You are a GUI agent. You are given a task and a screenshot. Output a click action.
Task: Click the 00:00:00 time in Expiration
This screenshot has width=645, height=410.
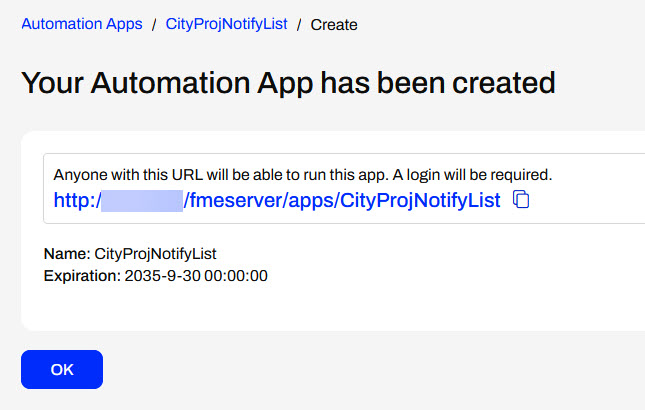point(236,274)
